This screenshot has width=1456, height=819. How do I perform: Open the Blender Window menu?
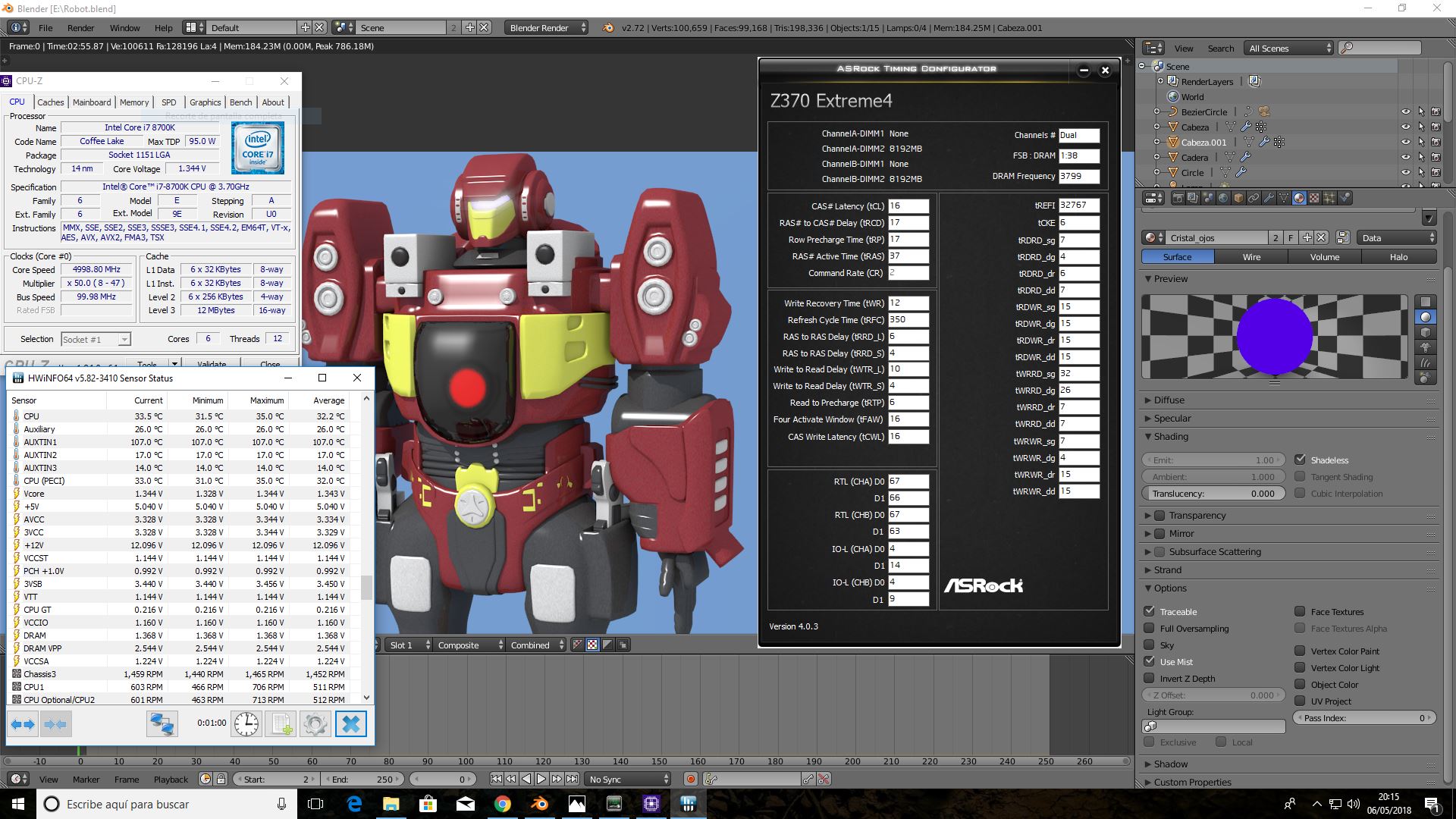coord(124,28)
